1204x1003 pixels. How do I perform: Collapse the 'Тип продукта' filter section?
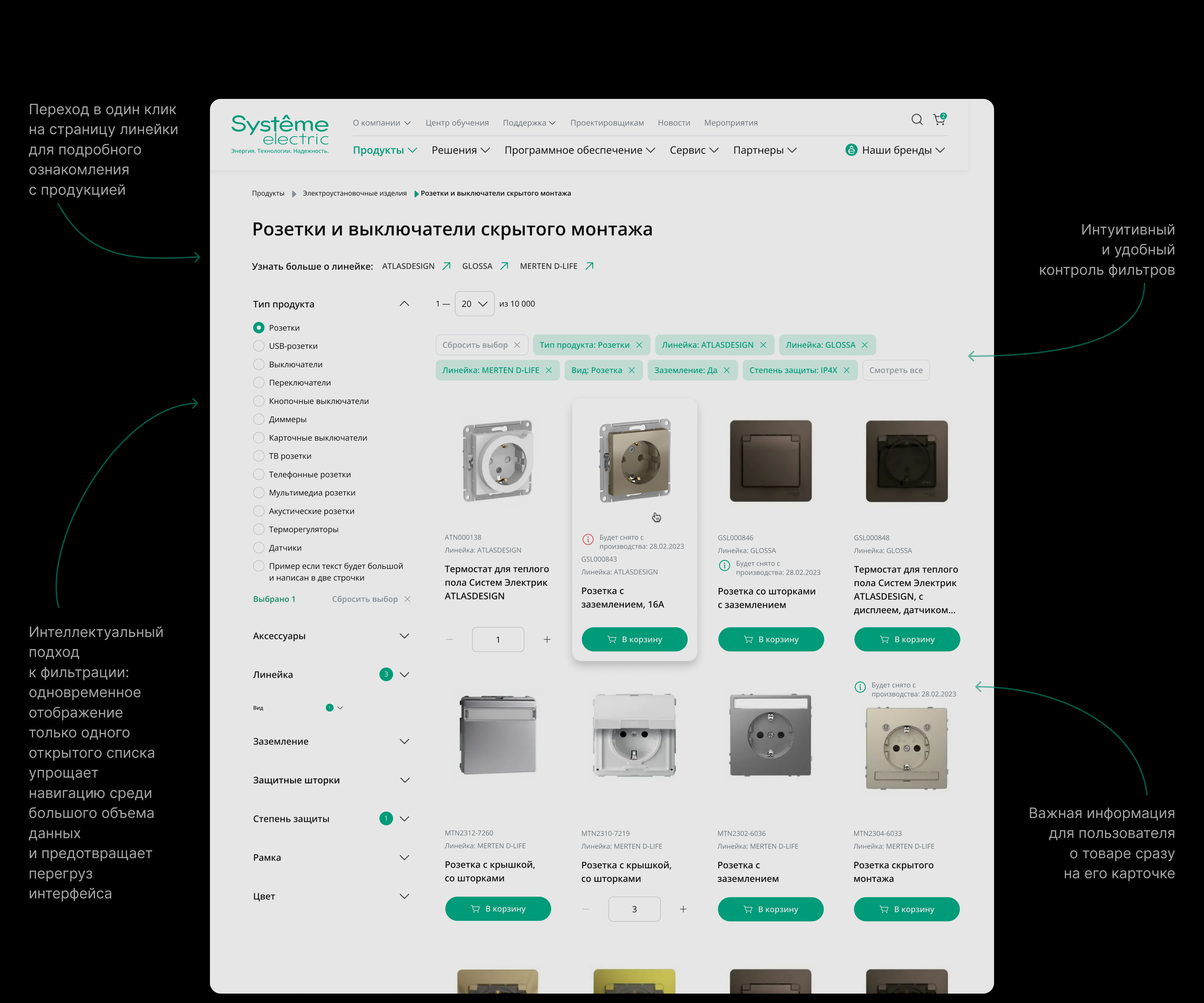405,304
